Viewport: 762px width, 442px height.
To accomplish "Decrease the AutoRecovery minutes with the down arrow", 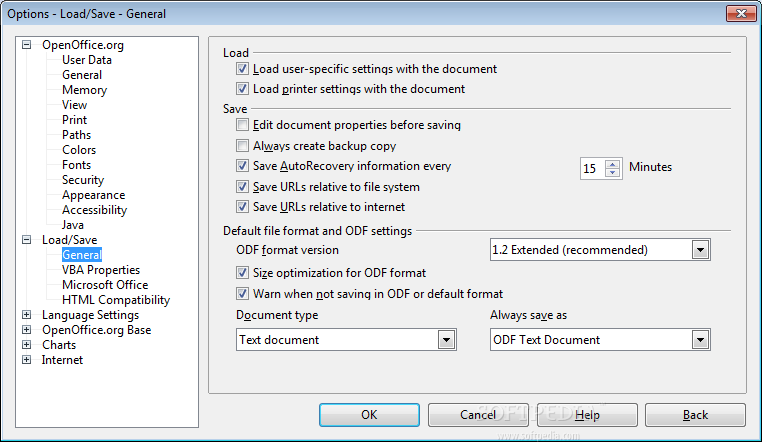I will pos(613,173).
